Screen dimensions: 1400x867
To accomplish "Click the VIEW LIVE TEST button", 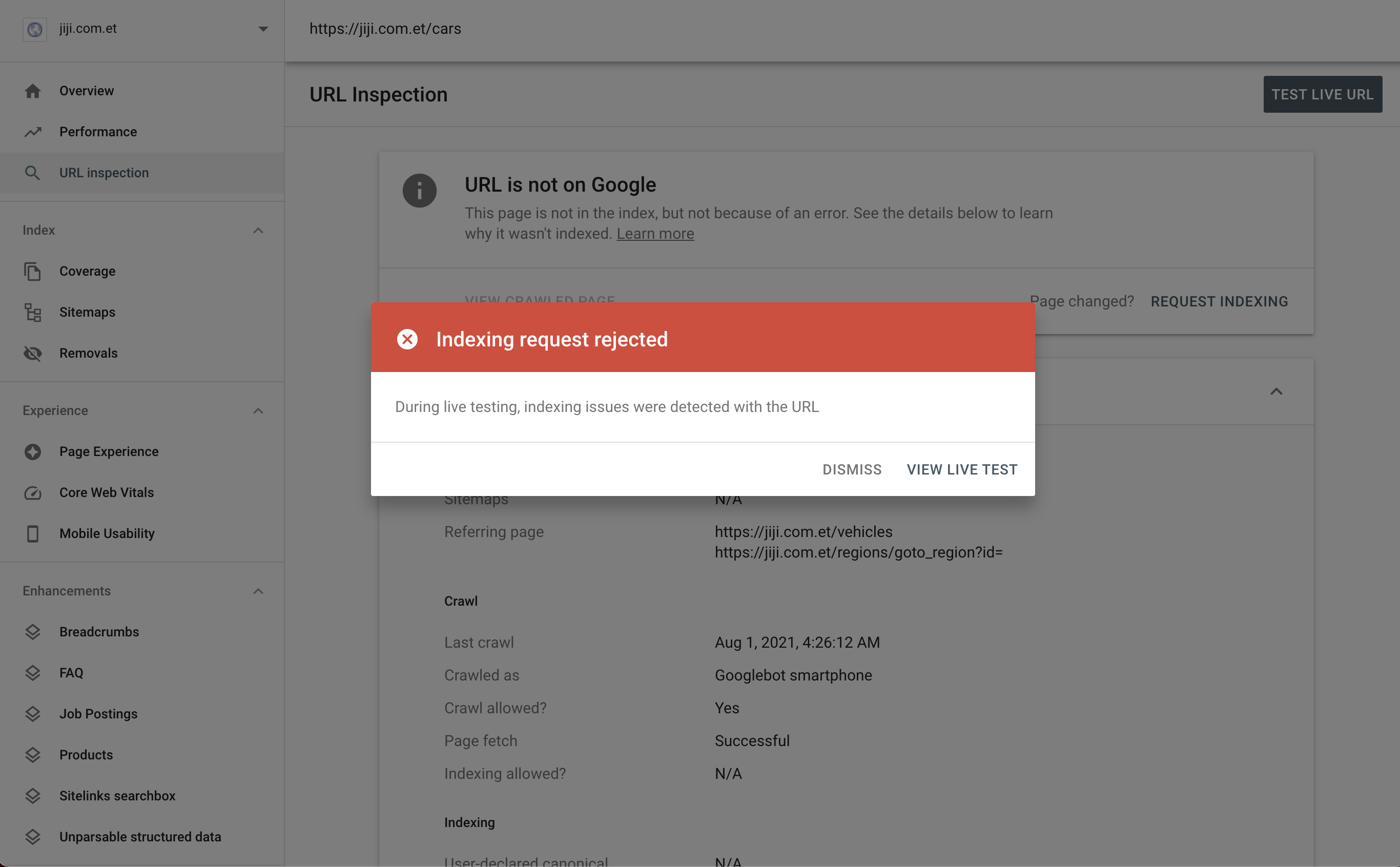I will click(x=962, y=468).
